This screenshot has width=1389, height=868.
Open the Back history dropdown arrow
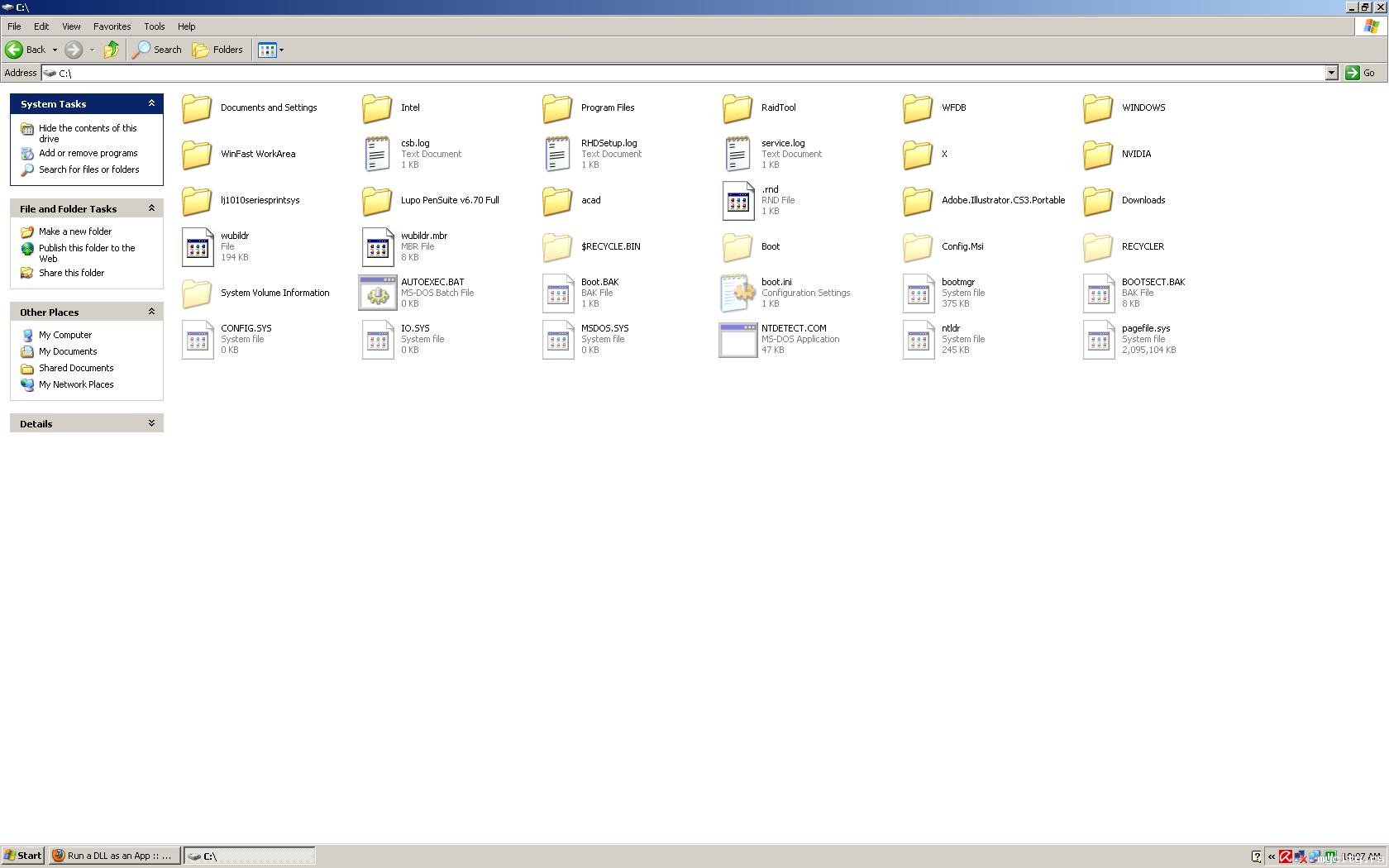[55, 50]
